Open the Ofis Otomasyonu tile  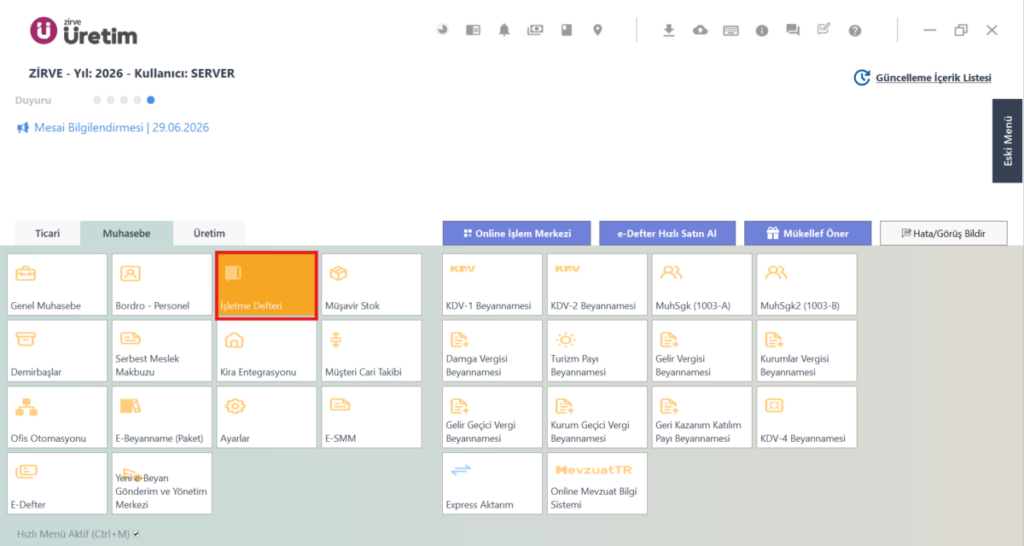click(x=57, y=417)
